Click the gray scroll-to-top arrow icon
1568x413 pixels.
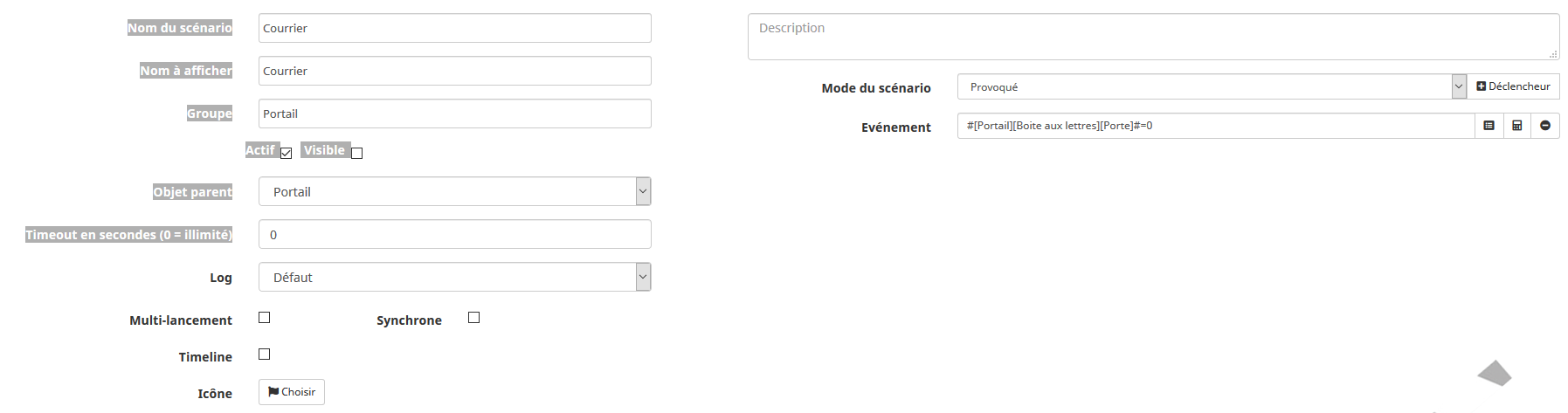[1495, 373]
